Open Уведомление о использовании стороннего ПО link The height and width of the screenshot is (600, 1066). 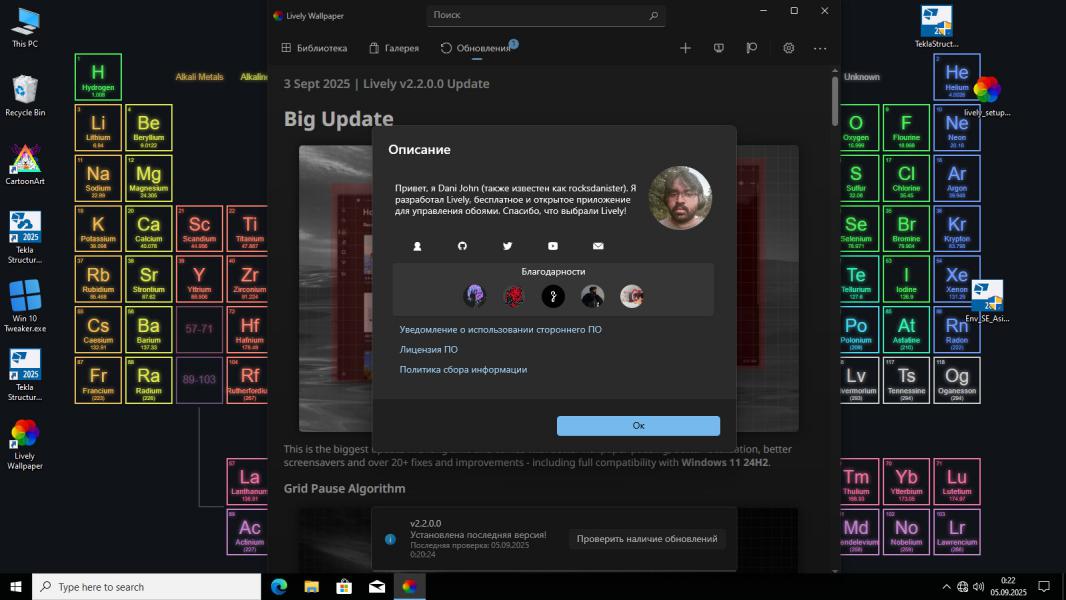pyautogui.click(x=500, y=329)
